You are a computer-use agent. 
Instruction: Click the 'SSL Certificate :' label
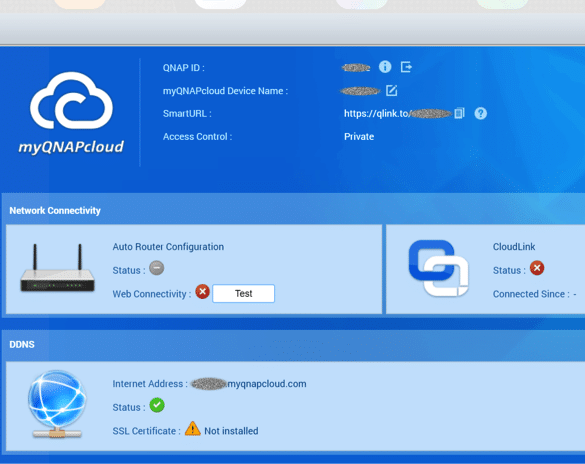click(x=147, y=431)
